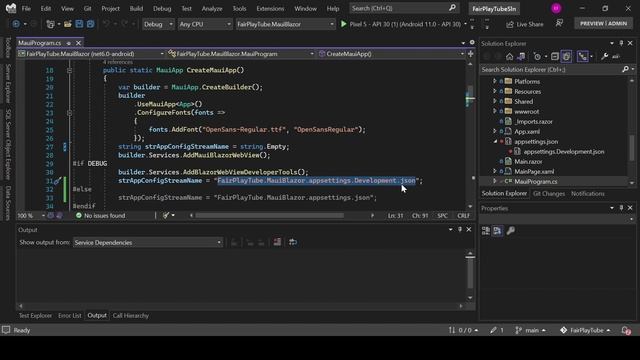
Task: Toggle Word Wrap in Output window
Action: point(293,242)
